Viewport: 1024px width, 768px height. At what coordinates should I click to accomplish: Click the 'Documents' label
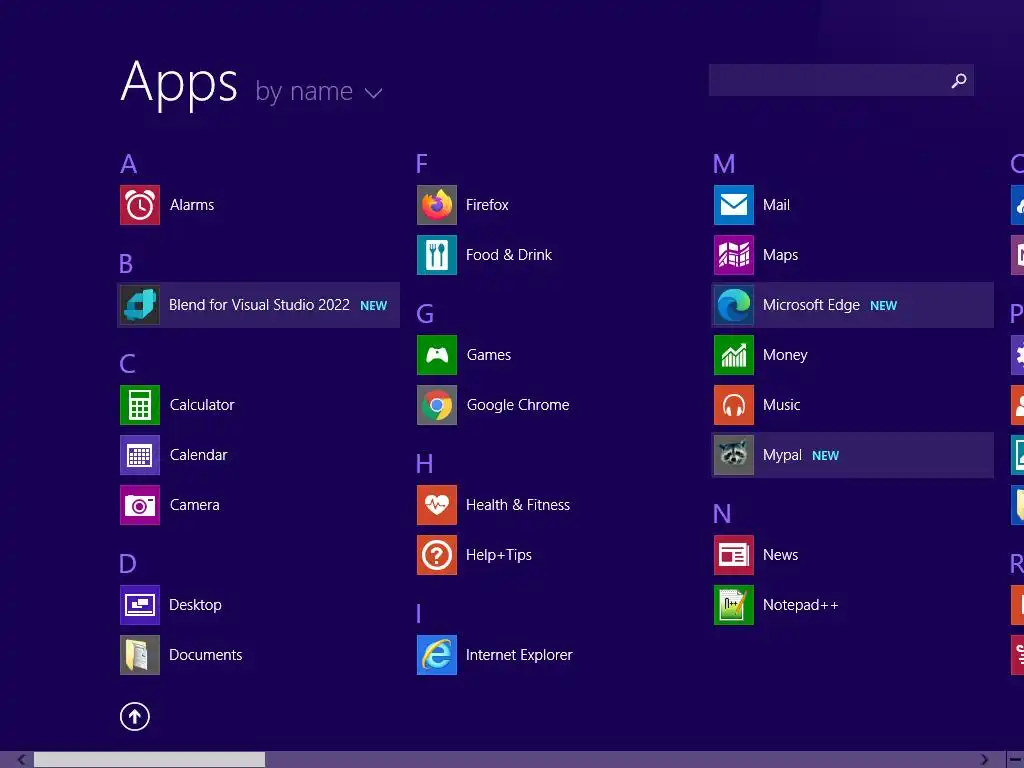(x=206, y=655)
